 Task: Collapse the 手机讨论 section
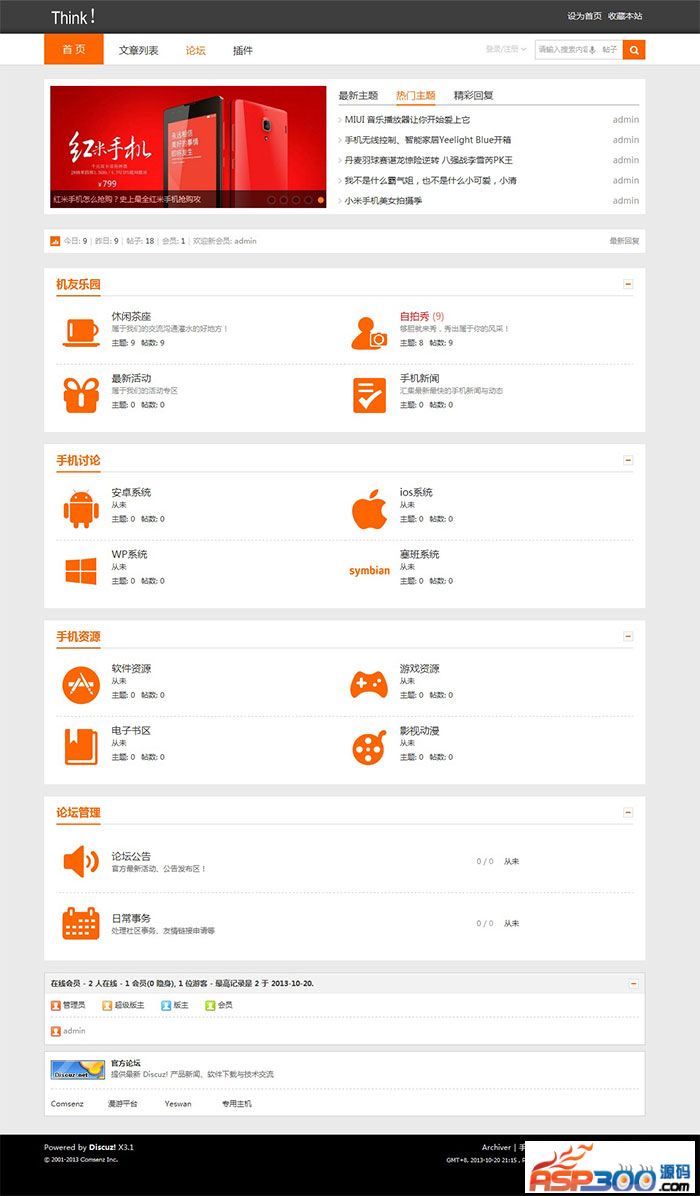pyautogui.click(x=628, y=460)
